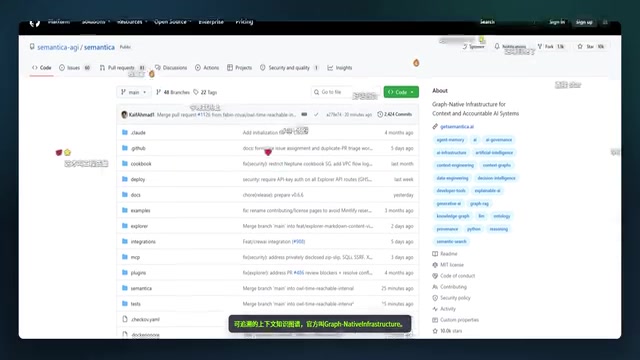
Task: Open the integrations folder icon
Action: (x=125, y=241)
